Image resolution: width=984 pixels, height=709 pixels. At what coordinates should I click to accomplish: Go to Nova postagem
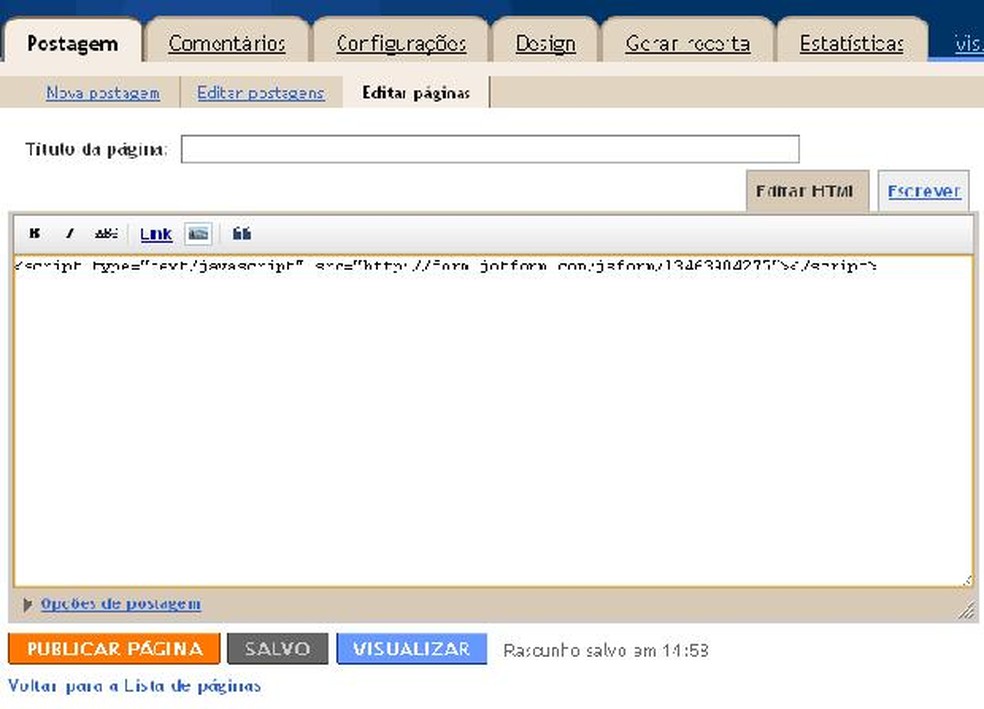[x=103, y=93]
